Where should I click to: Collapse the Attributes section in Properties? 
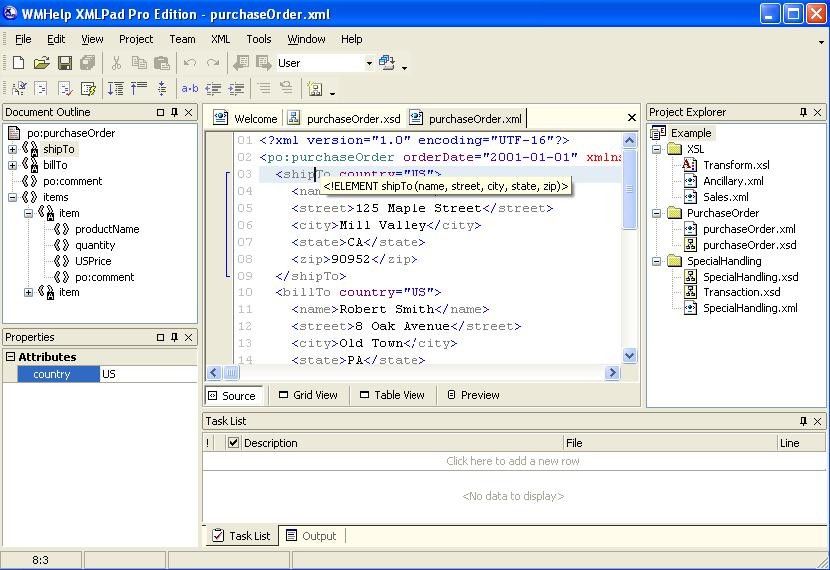(x=10, y=357)
